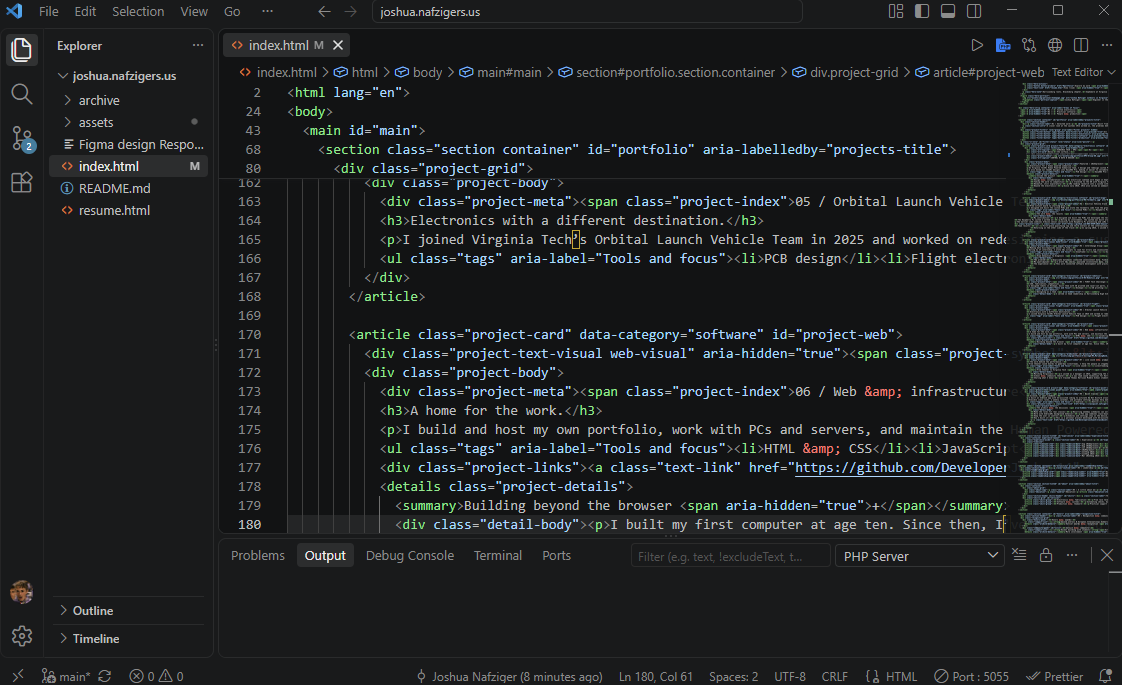The width and height of the screenshot is (1122, 685).
Task: Close the bottom panel
Action: [x=1107, y=555]
